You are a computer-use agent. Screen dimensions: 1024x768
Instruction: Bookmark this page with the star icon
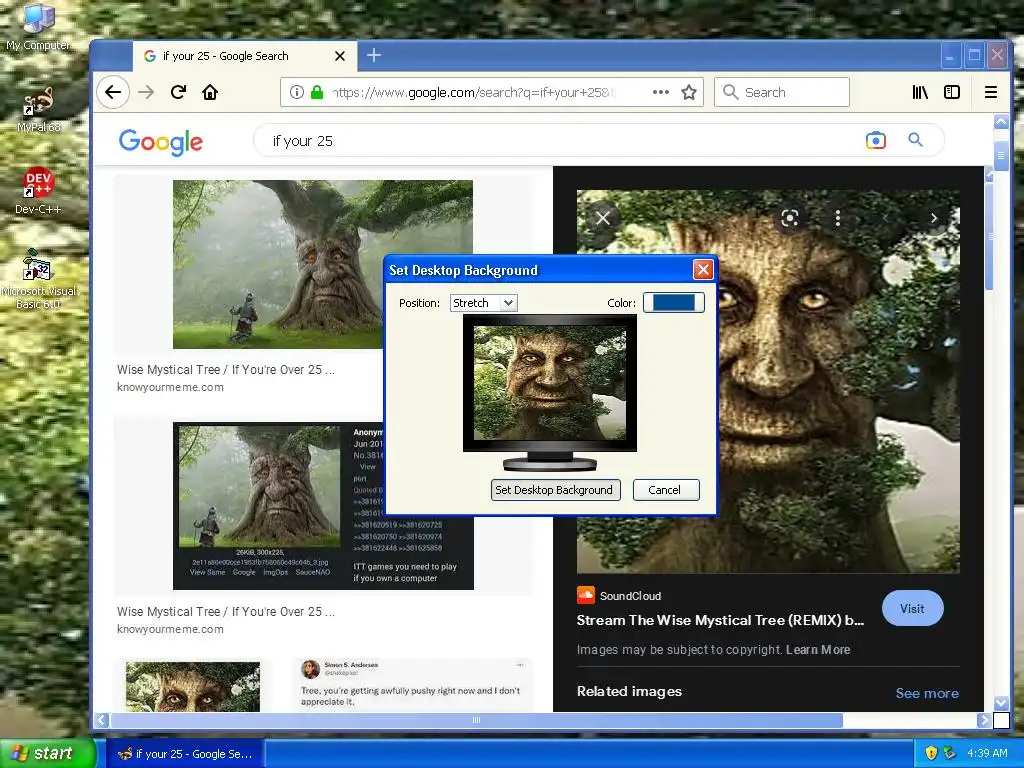689,92
